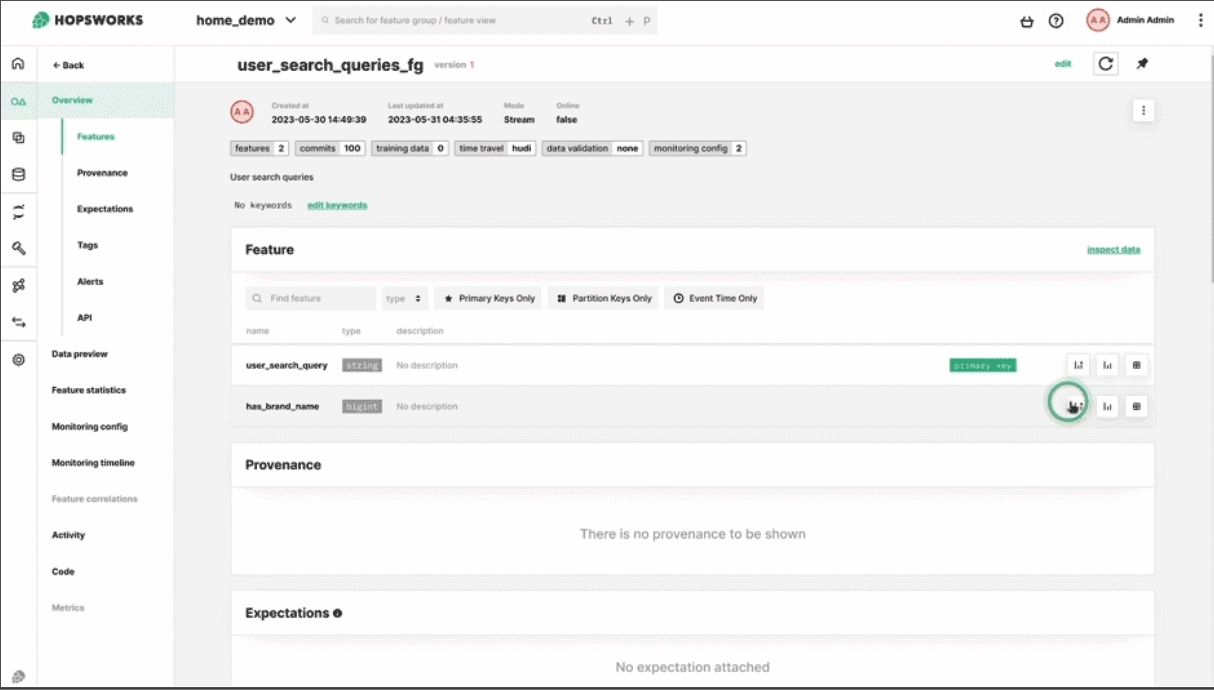Toggle the Primary Keys Only filter
This screenshot has width=1214, height=690.
click(x=487, y=297)
